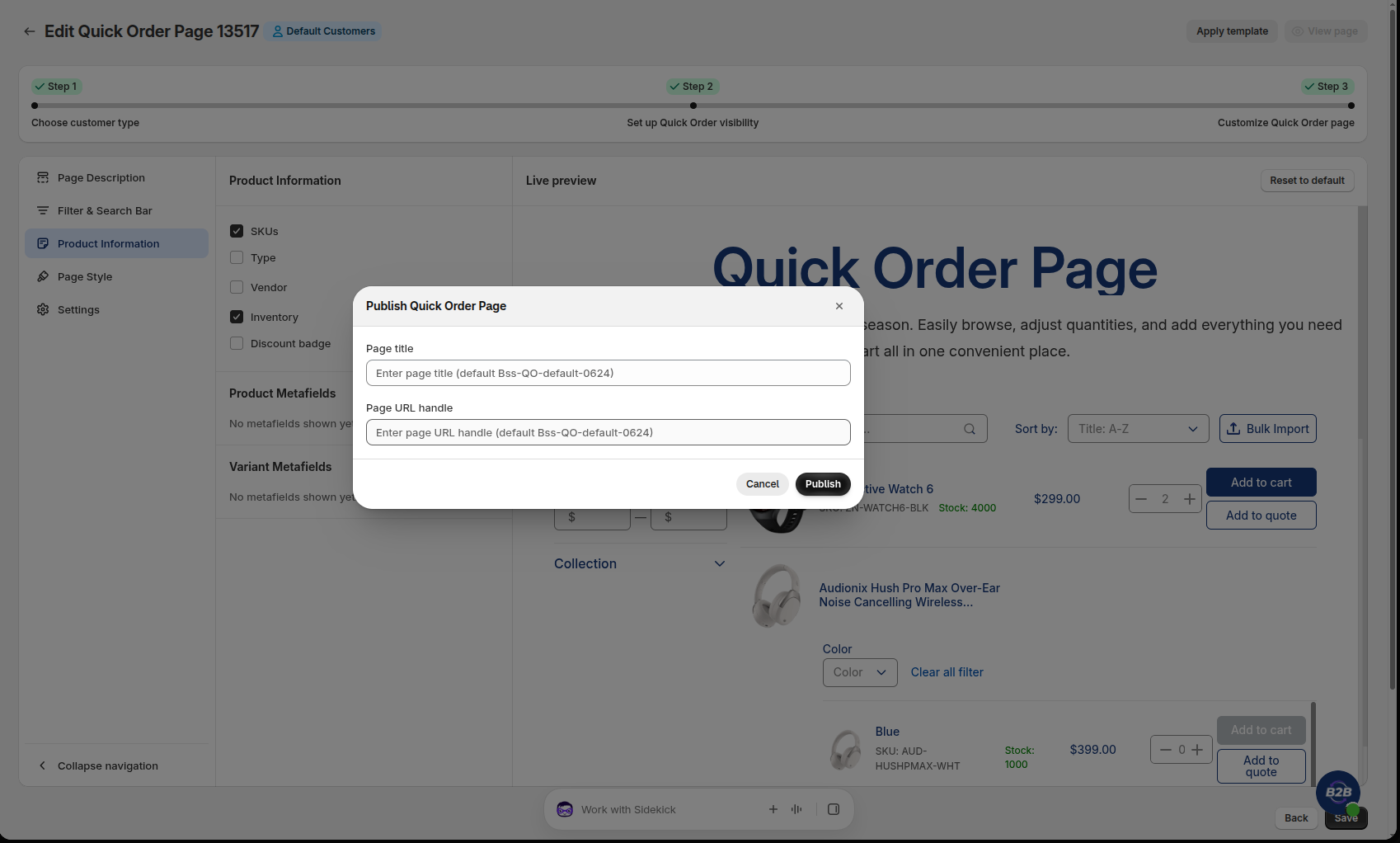Click the Step 3 badge
Viewport: 1400px width, 843px height.
[1327, 87]
